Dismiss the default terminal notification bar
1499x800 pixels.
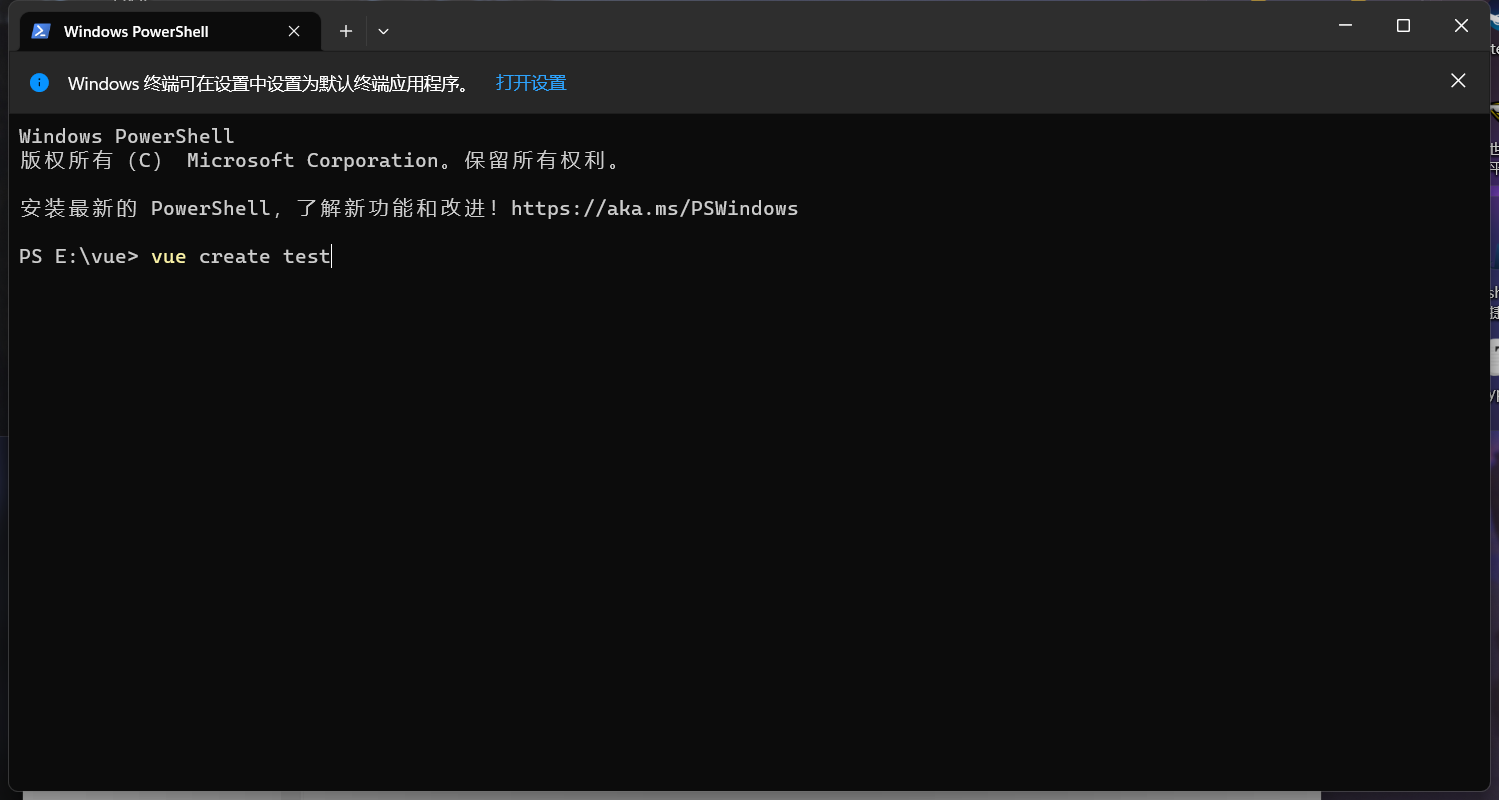1458,81
